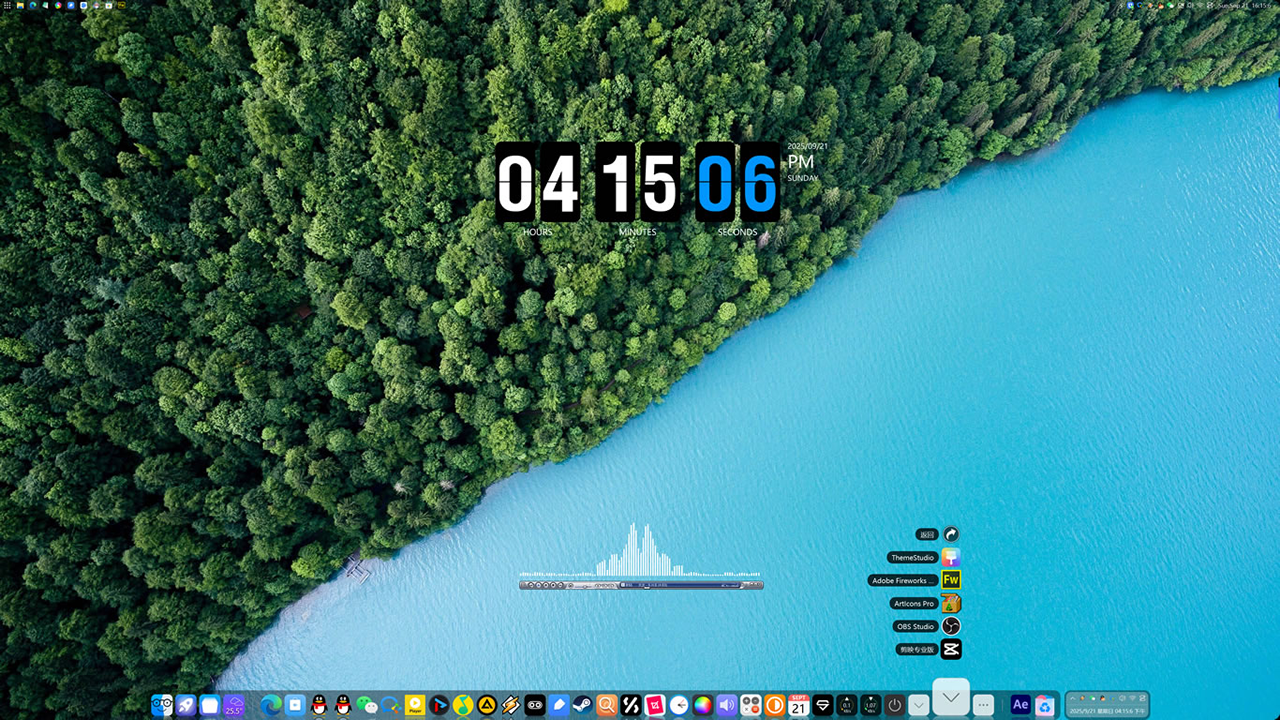Click the power button in dock

pos(895,705)
